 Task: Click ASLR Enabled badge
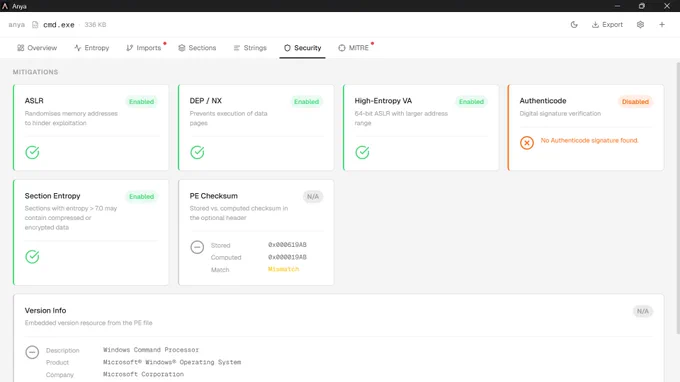click(x=141, y=101)
